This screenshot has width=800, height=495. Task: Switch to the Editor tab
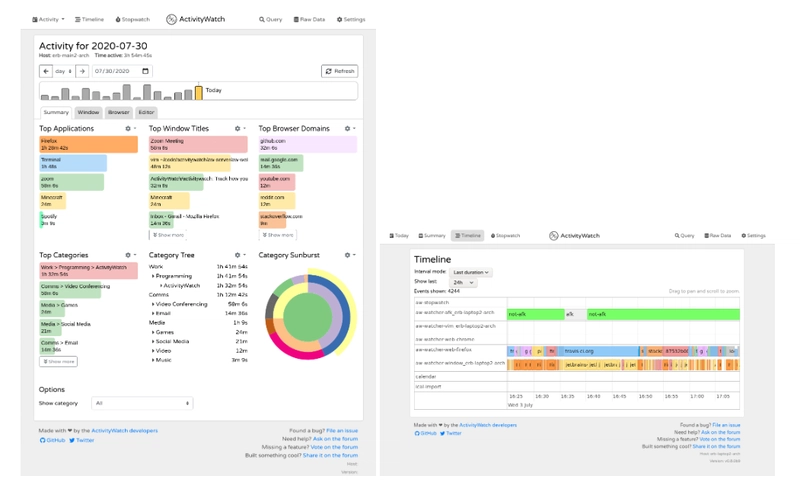pyautogui.click(x=146, y=113)
